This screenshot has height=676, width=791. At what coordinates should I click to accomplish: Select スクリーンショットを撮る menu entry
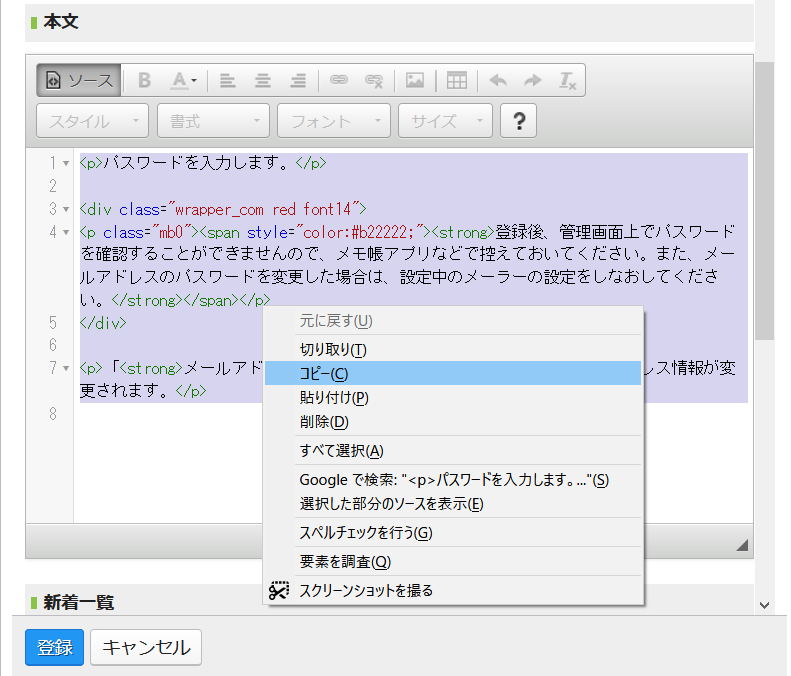click(453, 590)
